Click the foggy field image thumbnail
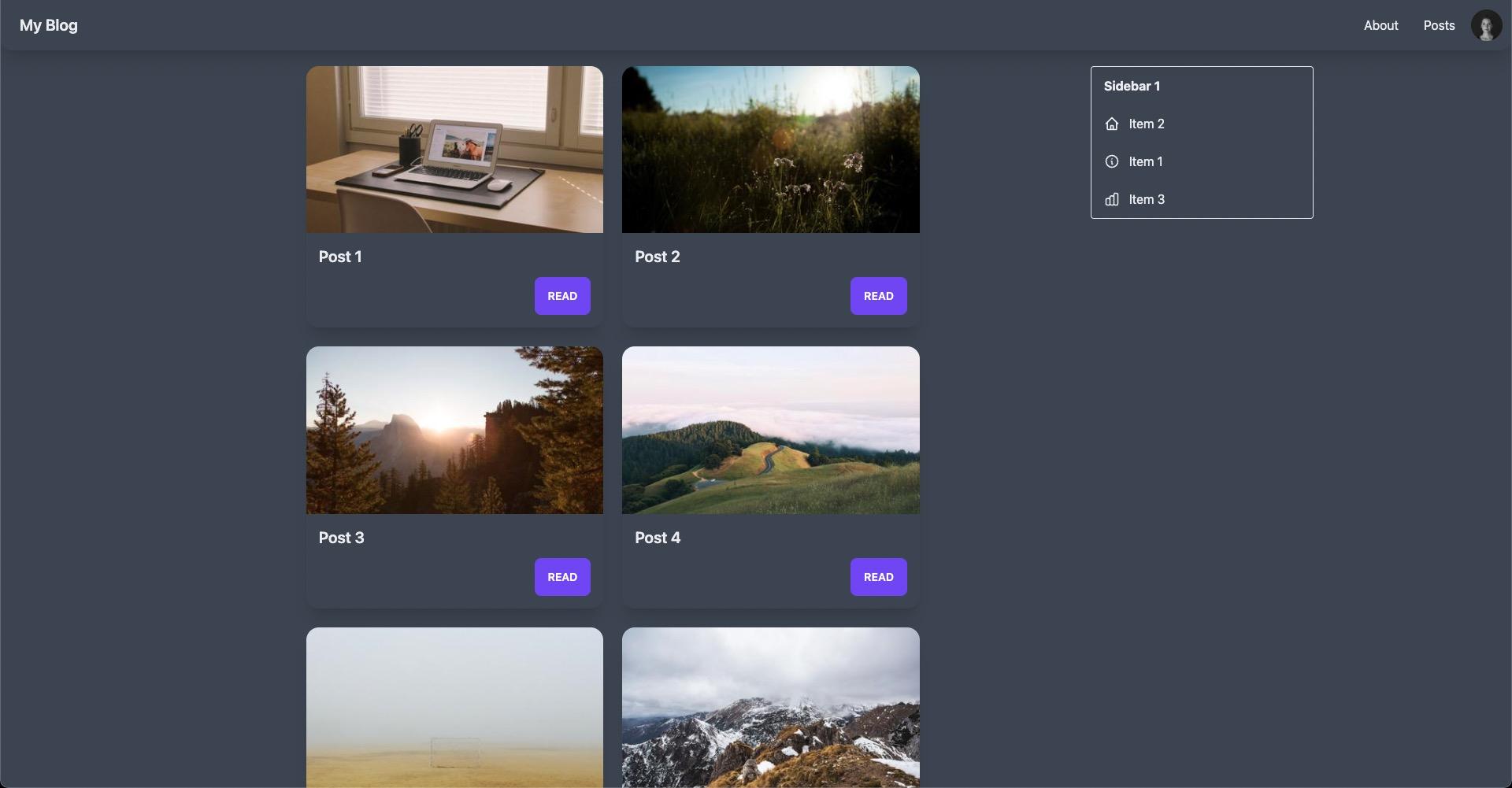This screenshot has width=1512, height=788. 454,707
